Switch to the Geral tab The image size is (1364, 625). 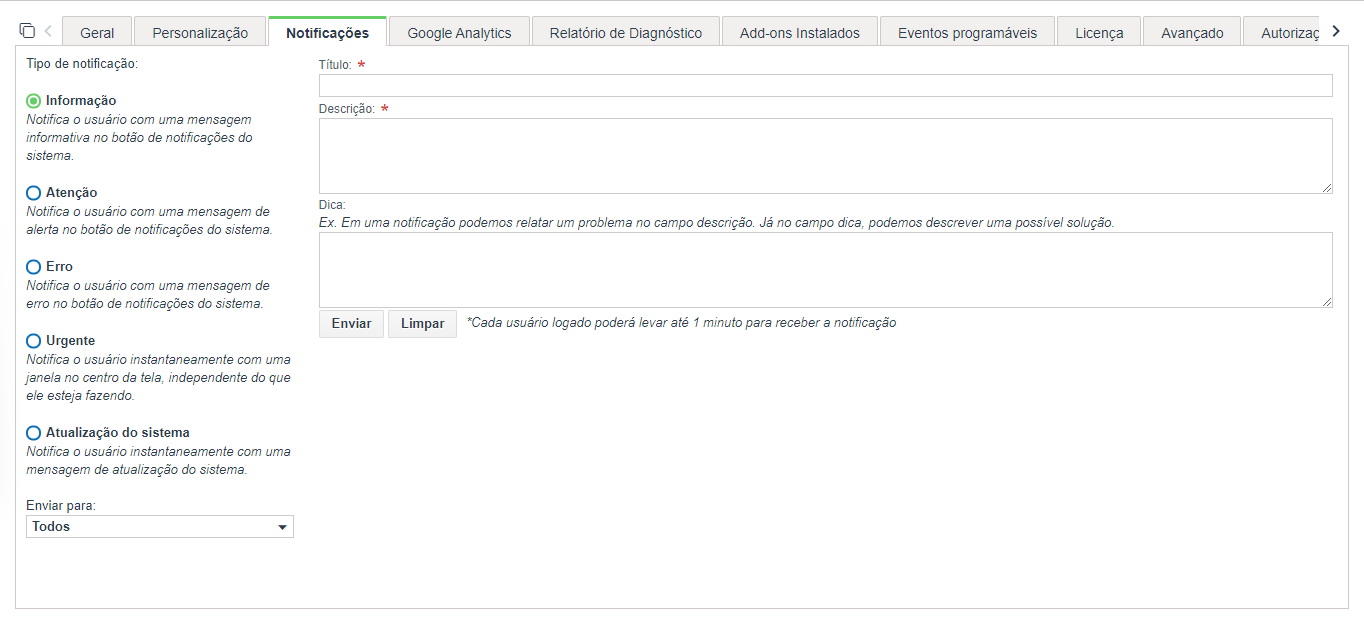97,32
